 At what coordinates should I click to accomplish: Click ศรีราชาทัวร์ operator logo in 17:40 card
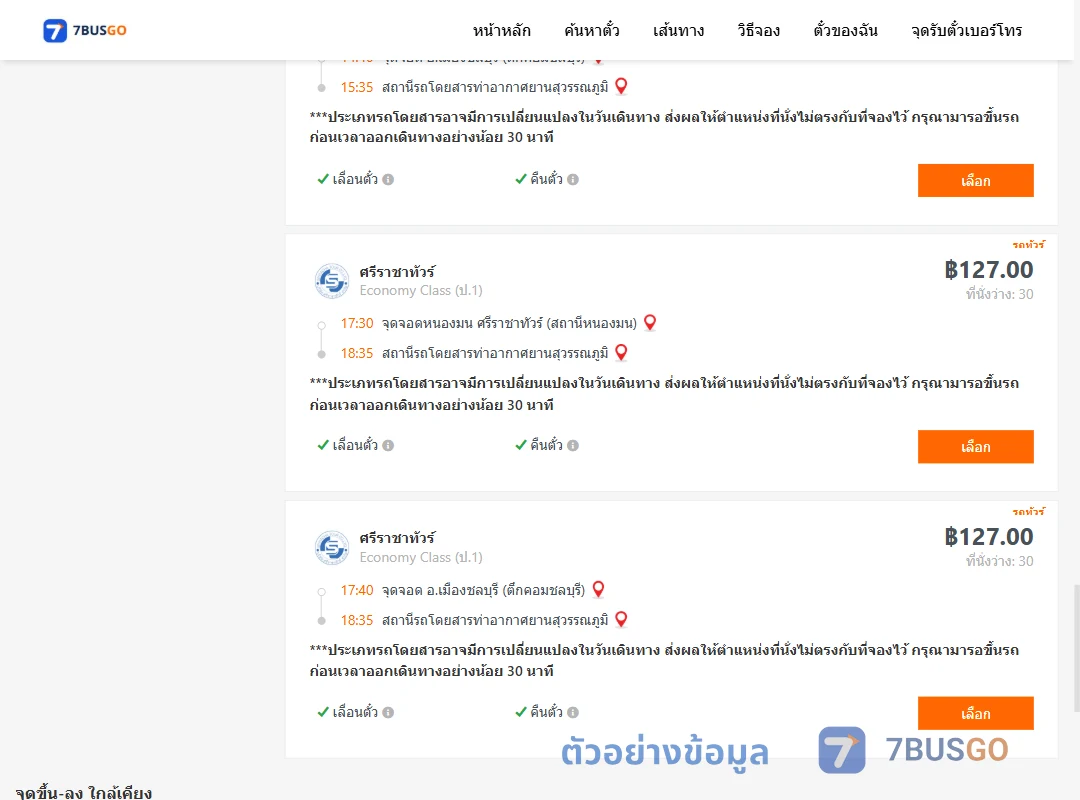point(332,548)
